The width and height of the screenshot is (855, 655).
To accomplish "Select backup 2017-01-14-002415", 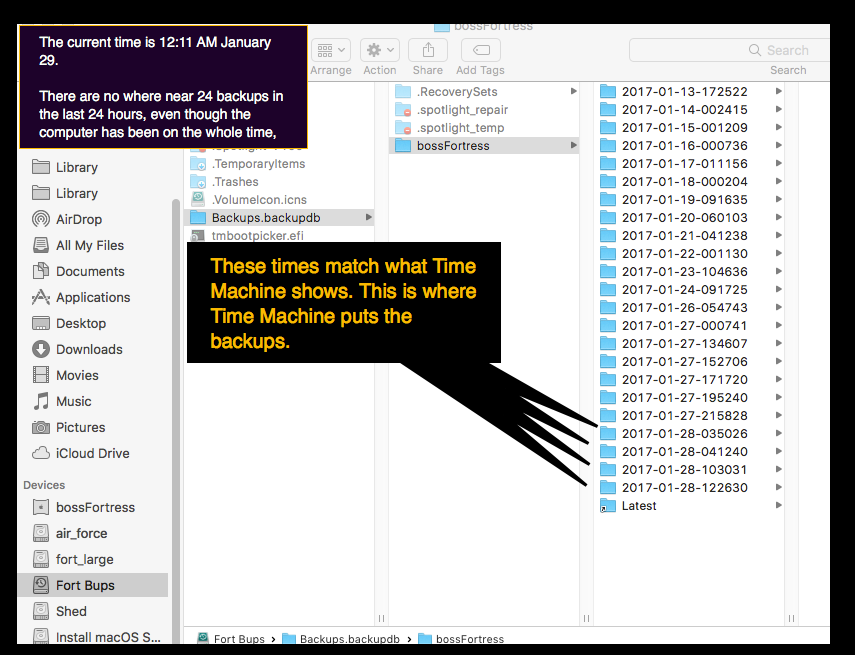I will point(690,110).
